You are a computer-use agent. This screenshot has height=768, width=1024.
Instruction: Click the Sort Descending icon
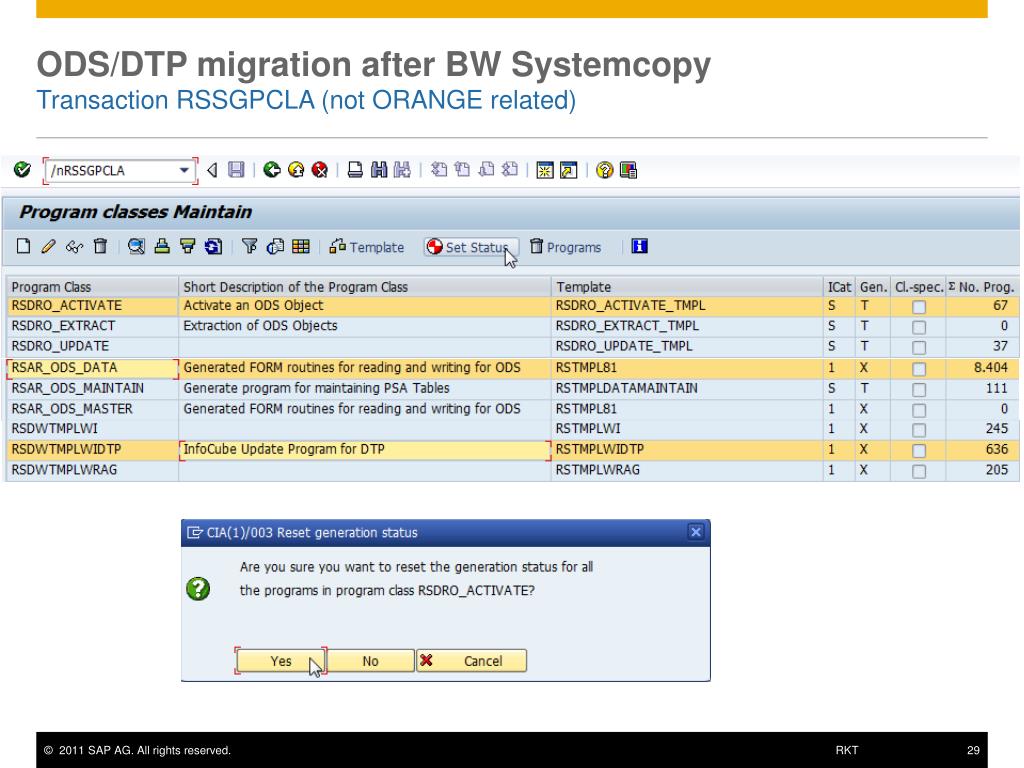(187, 246)
